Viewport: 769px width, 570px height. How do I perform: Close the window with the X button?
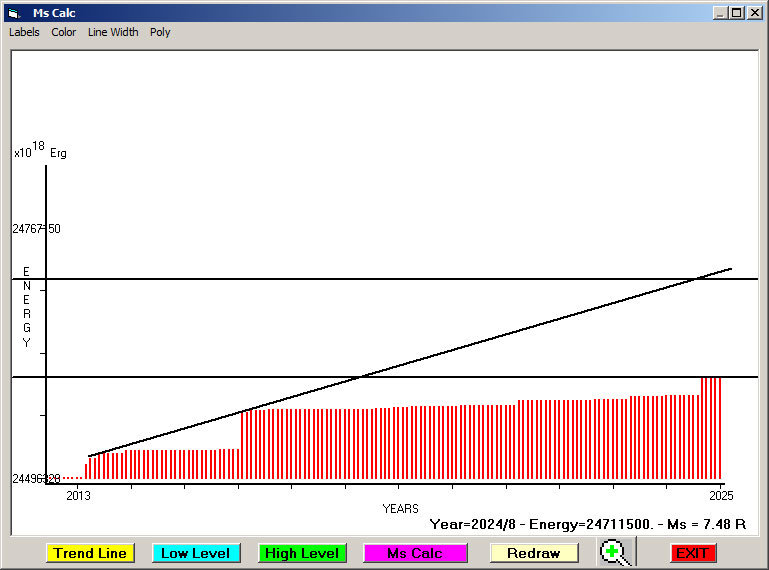tap(755, 13)
